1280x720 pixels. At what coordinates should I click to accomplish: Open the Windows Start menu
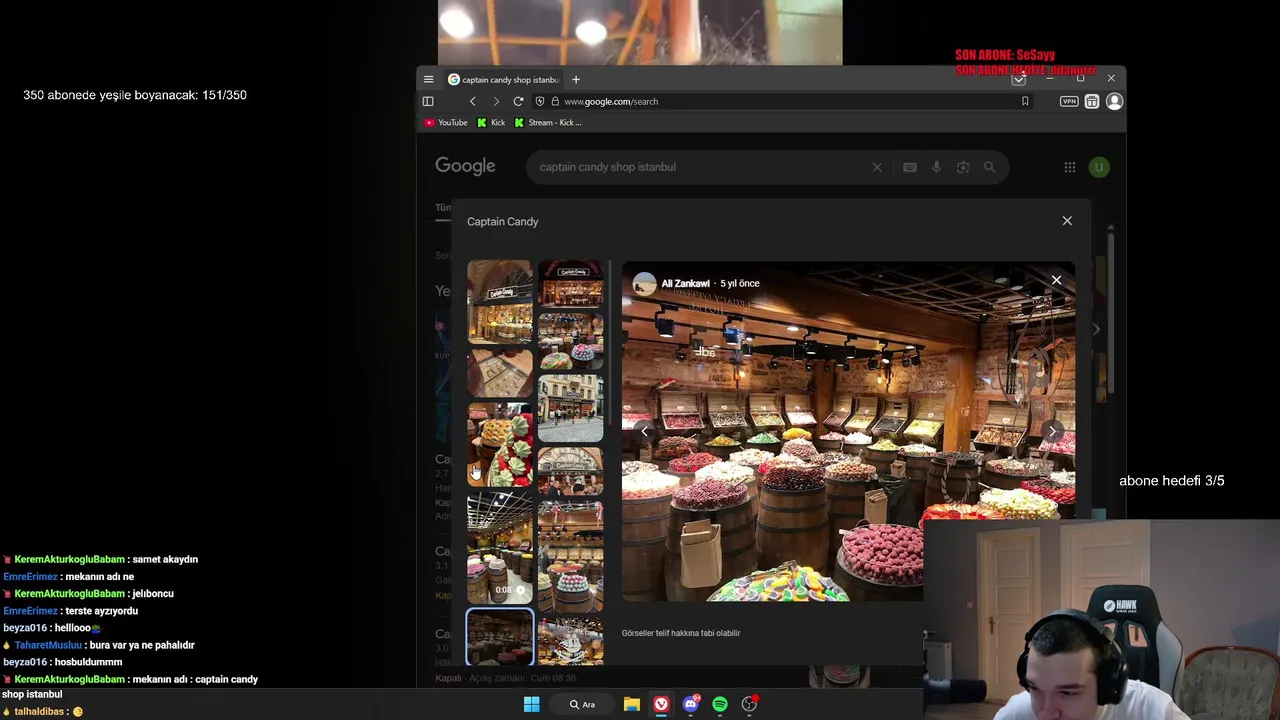coord(532,704)
